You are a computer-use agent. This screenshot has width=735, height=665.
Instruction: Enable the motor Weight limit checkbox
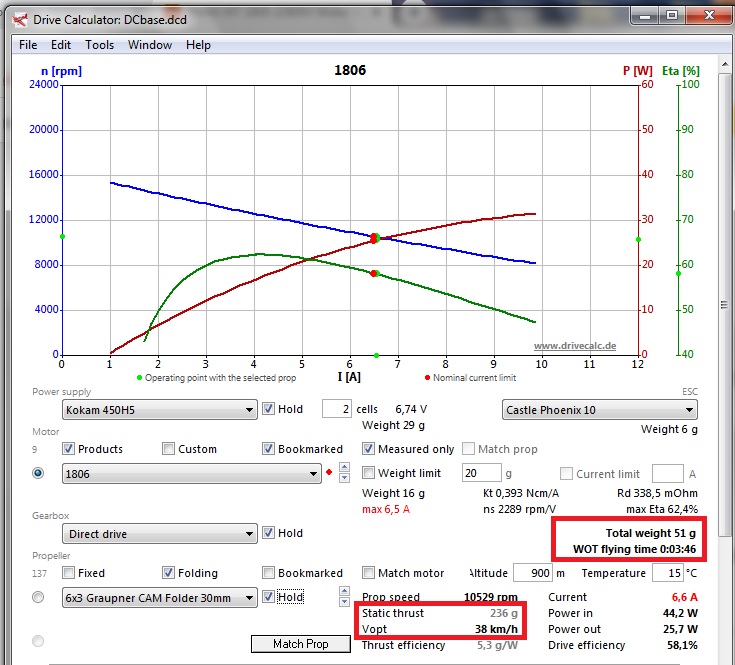[x=368, y=473]
